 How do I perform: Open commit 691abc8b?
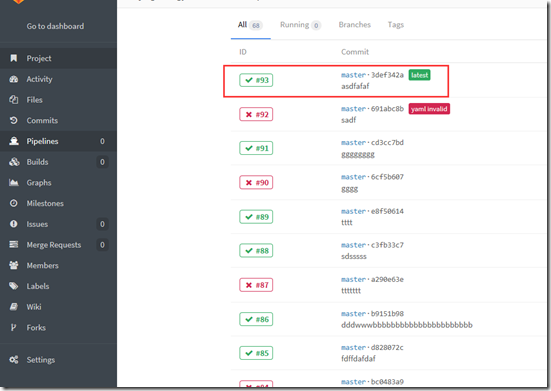387,109
